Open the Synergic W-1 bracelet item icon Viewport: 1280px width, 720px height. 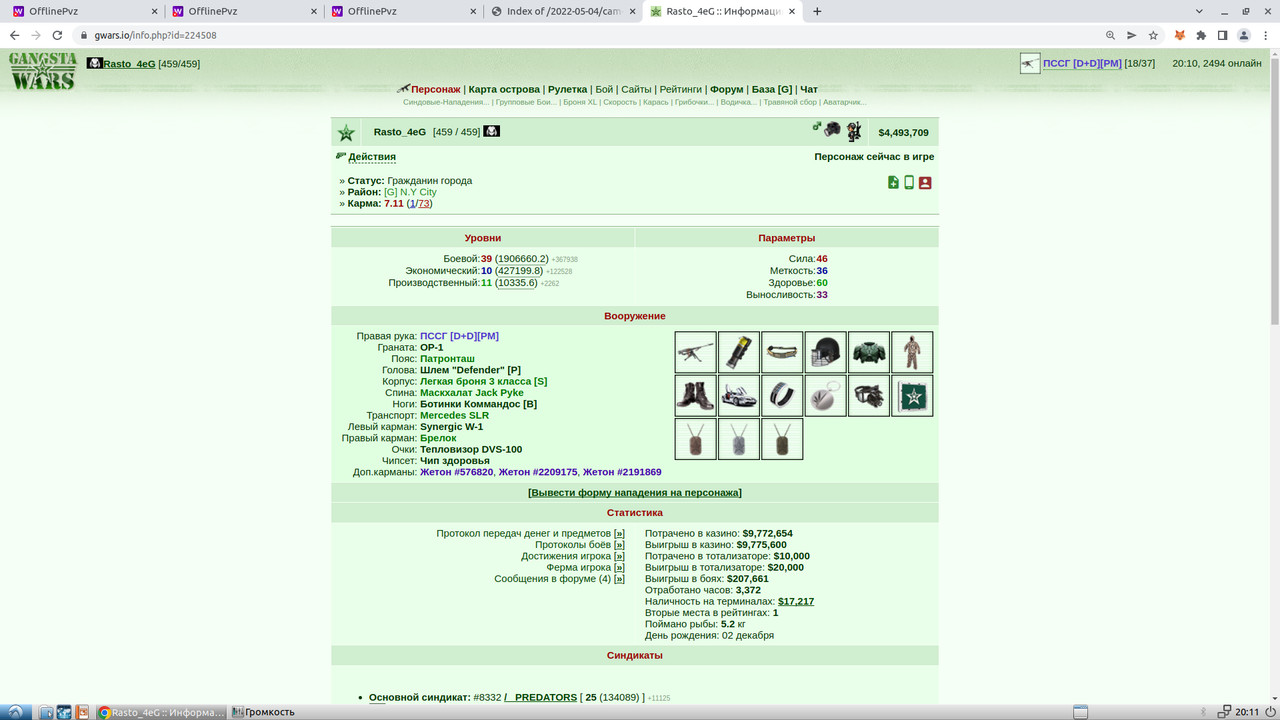coord(782,396)
